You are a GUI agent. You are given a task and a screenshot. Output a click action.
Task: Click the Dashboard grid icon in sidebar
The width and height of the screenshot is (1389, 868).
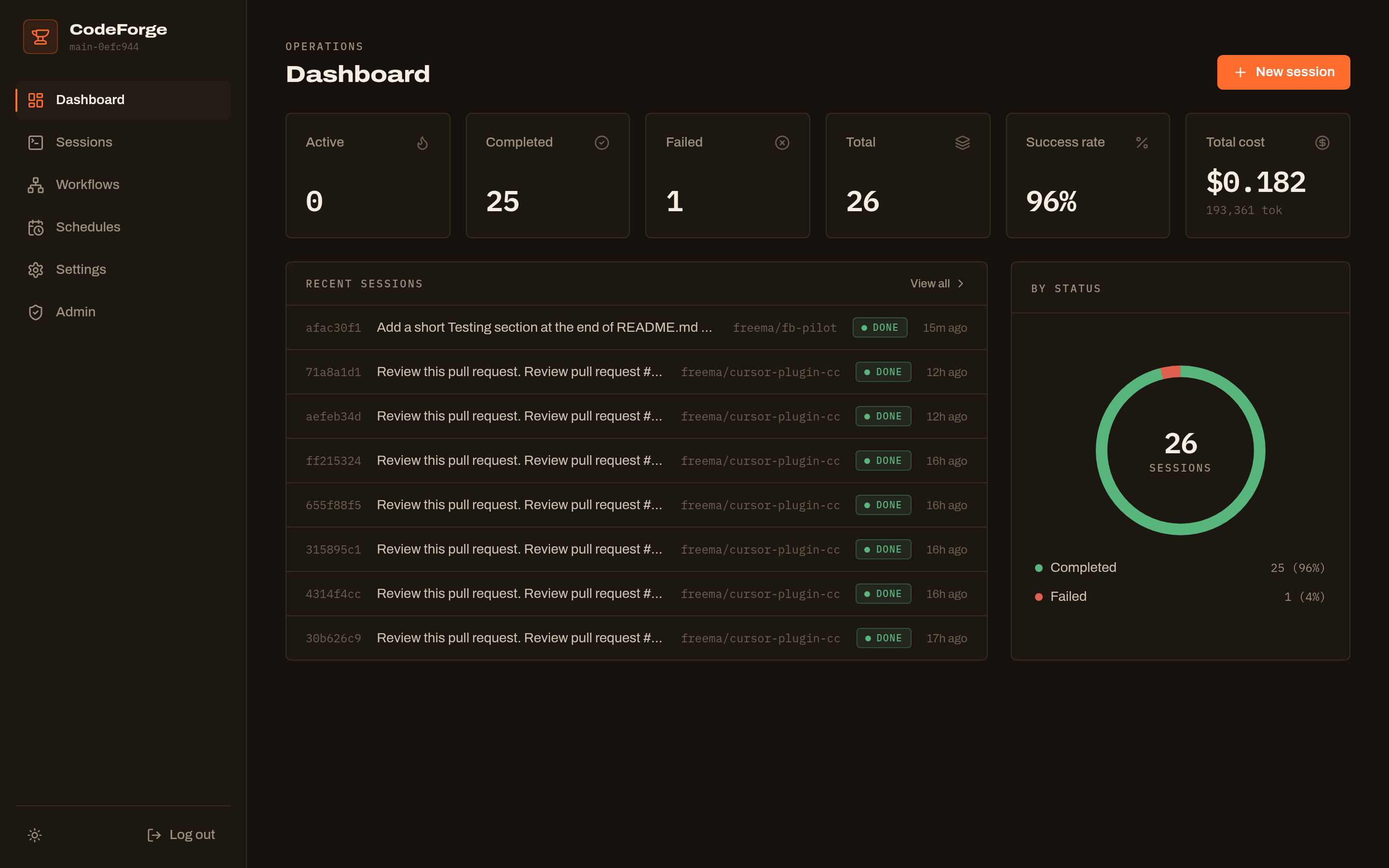(x=36, y=100)
